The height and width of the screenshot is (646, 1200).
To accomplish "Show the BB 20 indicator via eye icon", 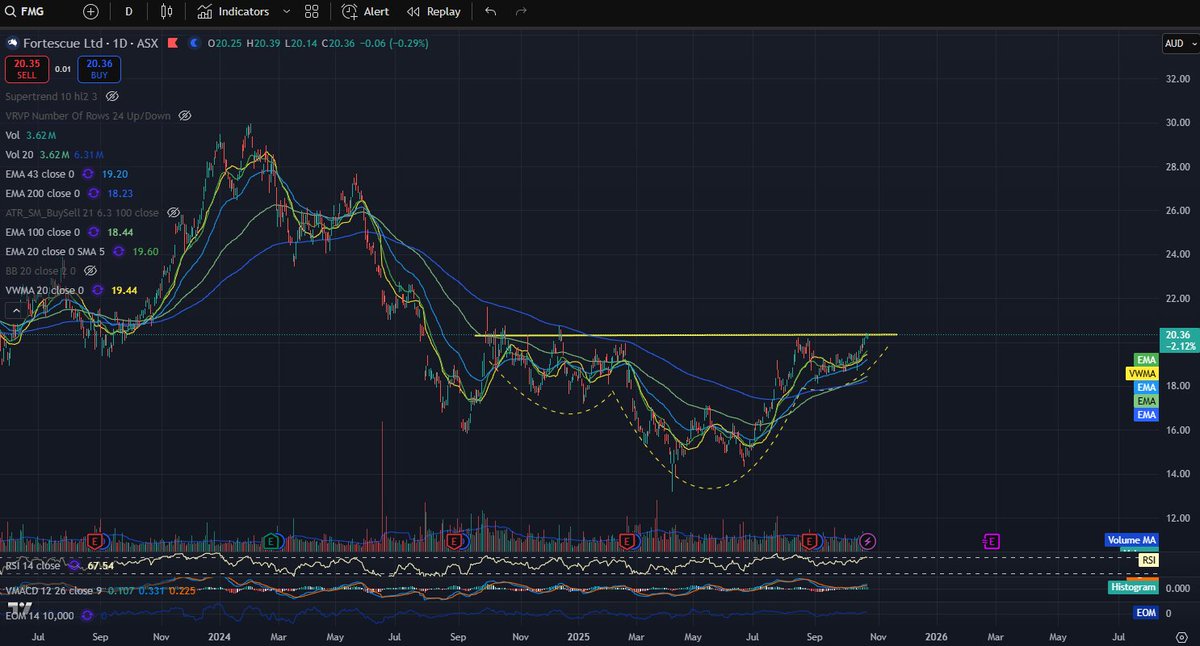I will tap(89, 271).
